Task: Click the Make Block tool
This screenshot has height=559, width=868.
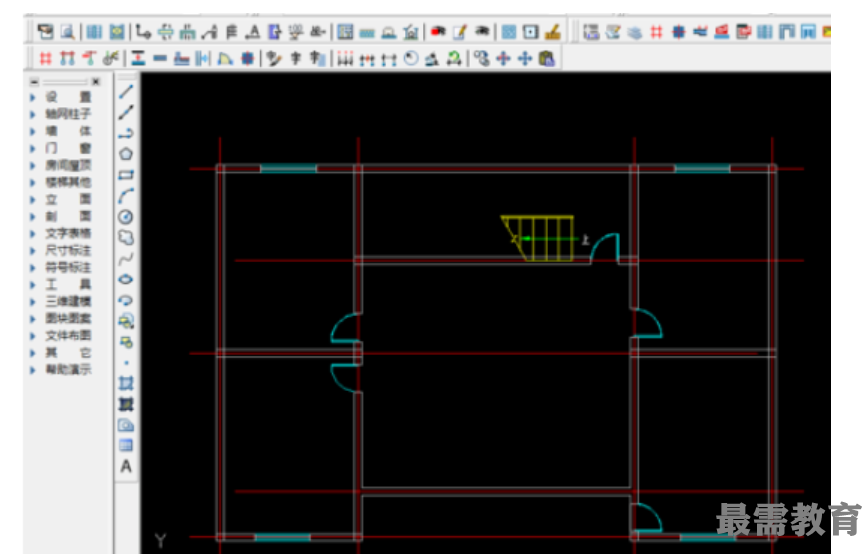Action: click(x=126, y=342)
